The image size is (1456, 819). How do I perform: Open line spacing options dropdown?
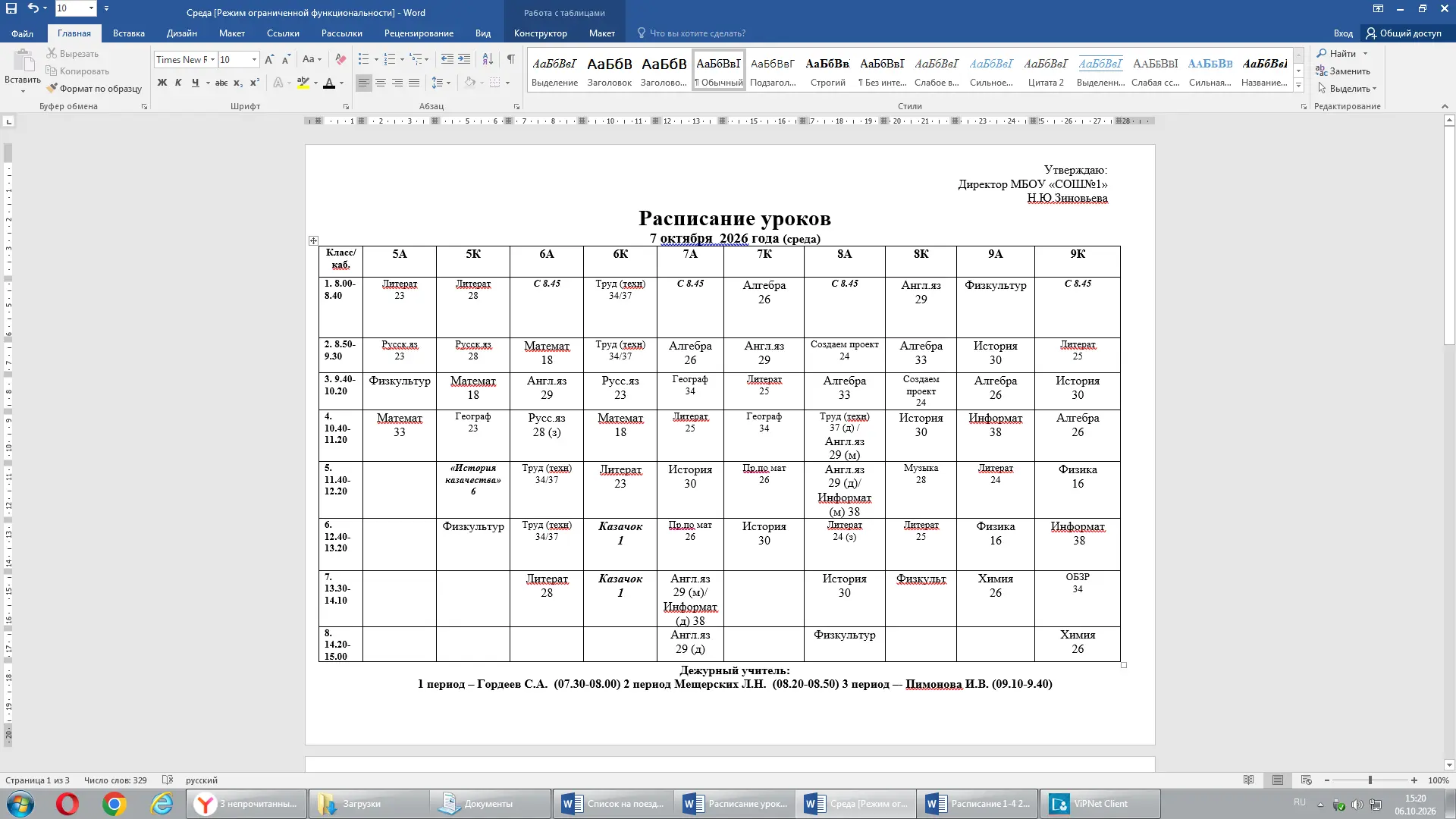point(441,83)
